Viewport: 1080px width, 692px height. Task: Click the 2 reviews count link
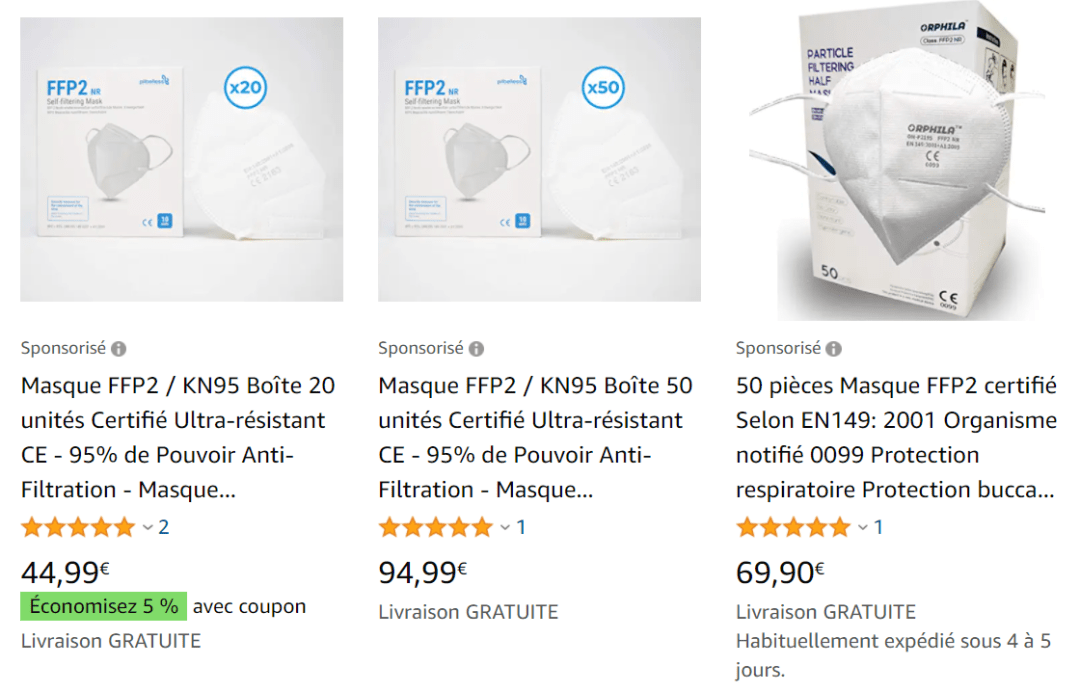[x=164, y=527]
